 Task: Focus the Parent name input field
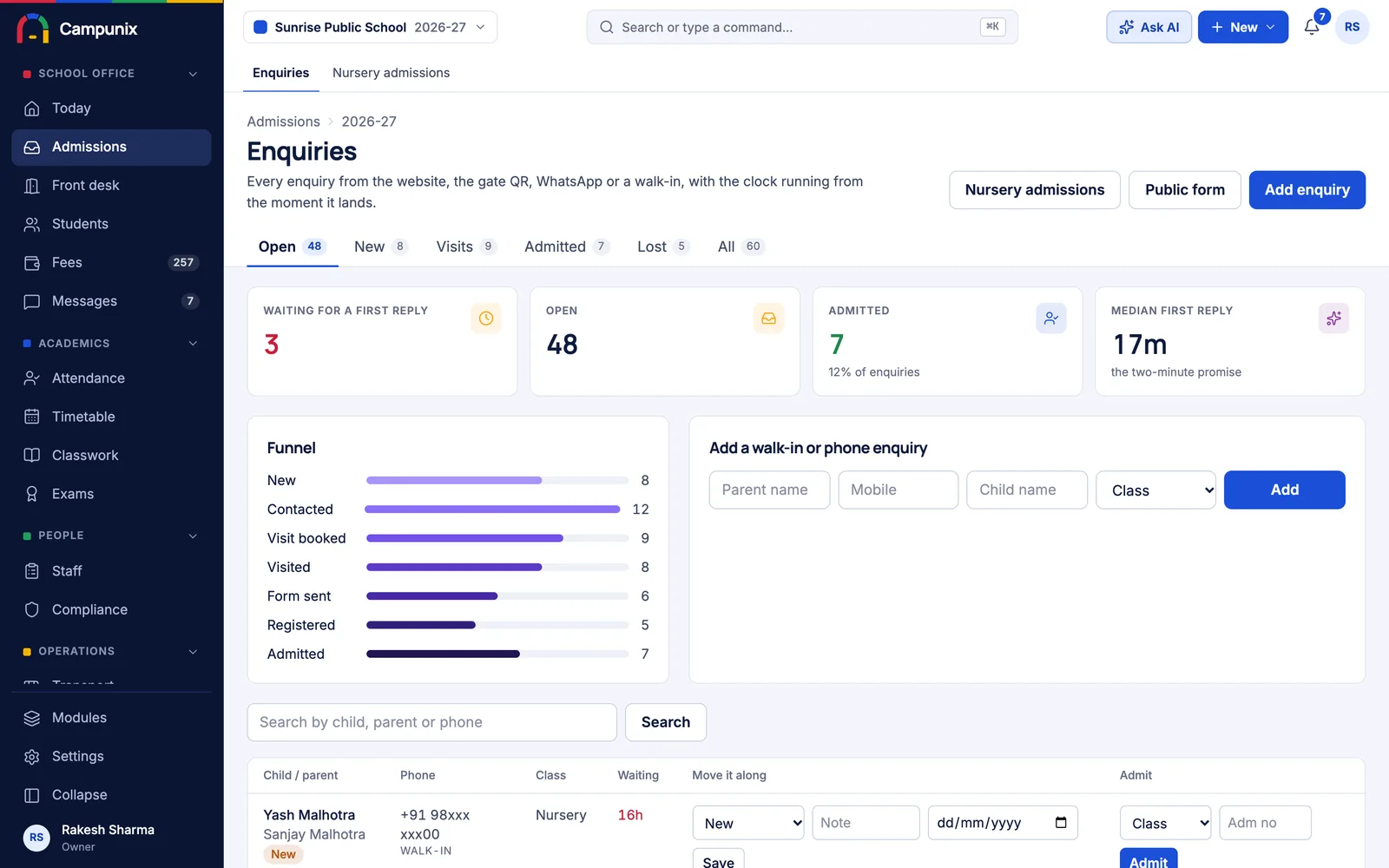[769, 490]
